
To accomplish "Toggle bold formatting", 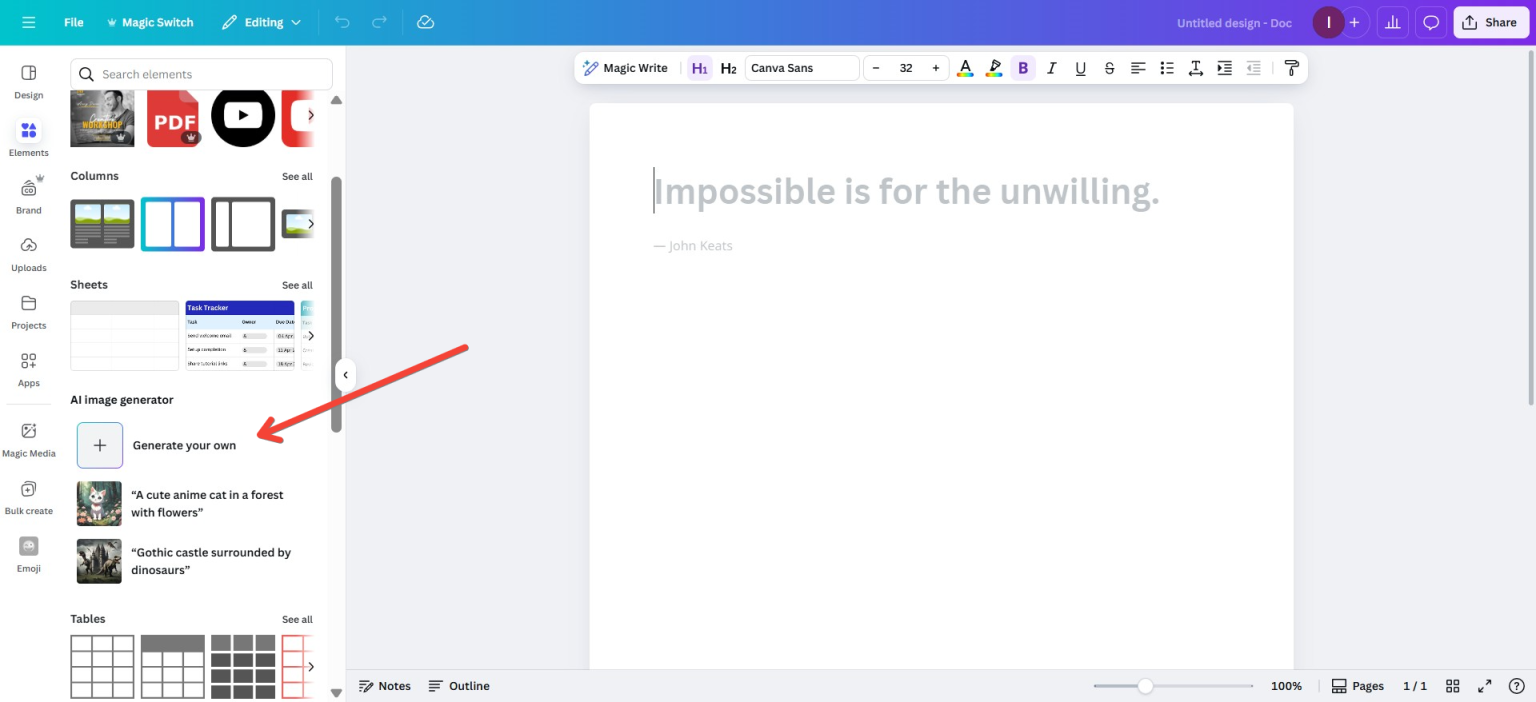I will tap(1022, 68).
